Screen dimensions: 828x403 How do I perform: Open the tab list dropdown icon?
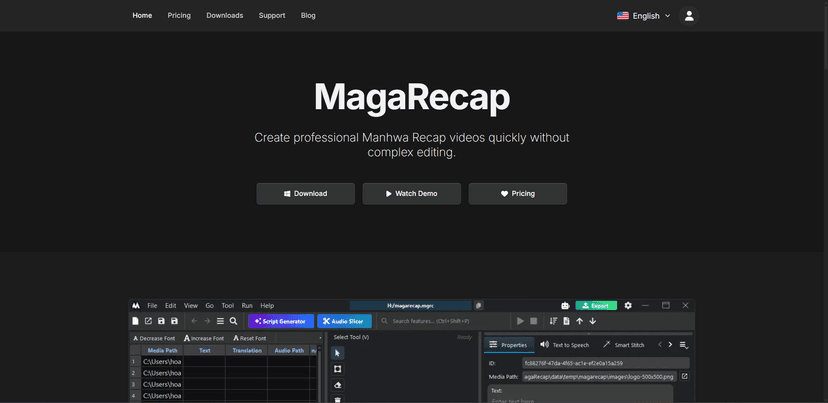684,345
